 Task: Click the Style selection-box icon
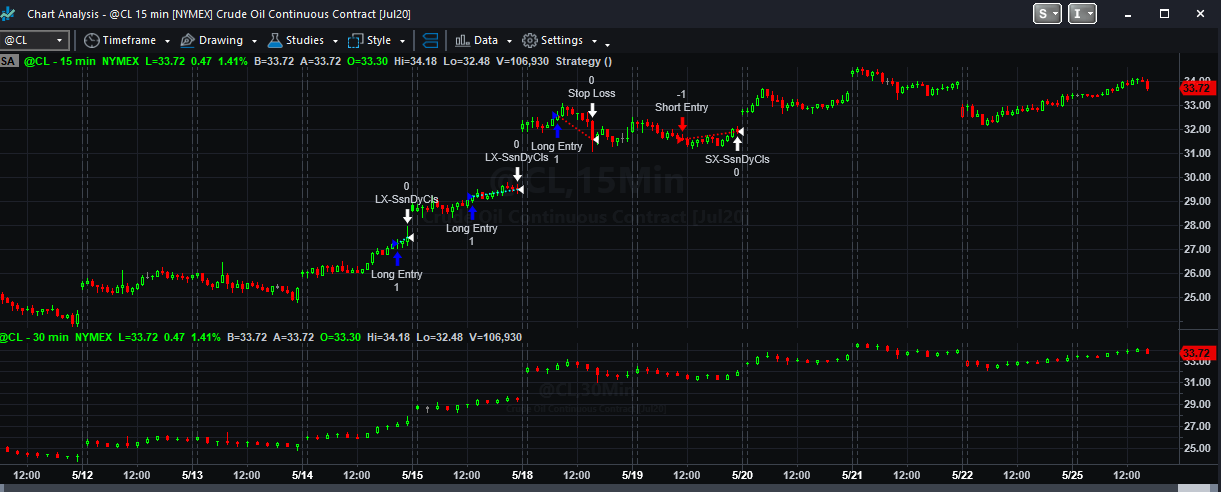[355, 41]
